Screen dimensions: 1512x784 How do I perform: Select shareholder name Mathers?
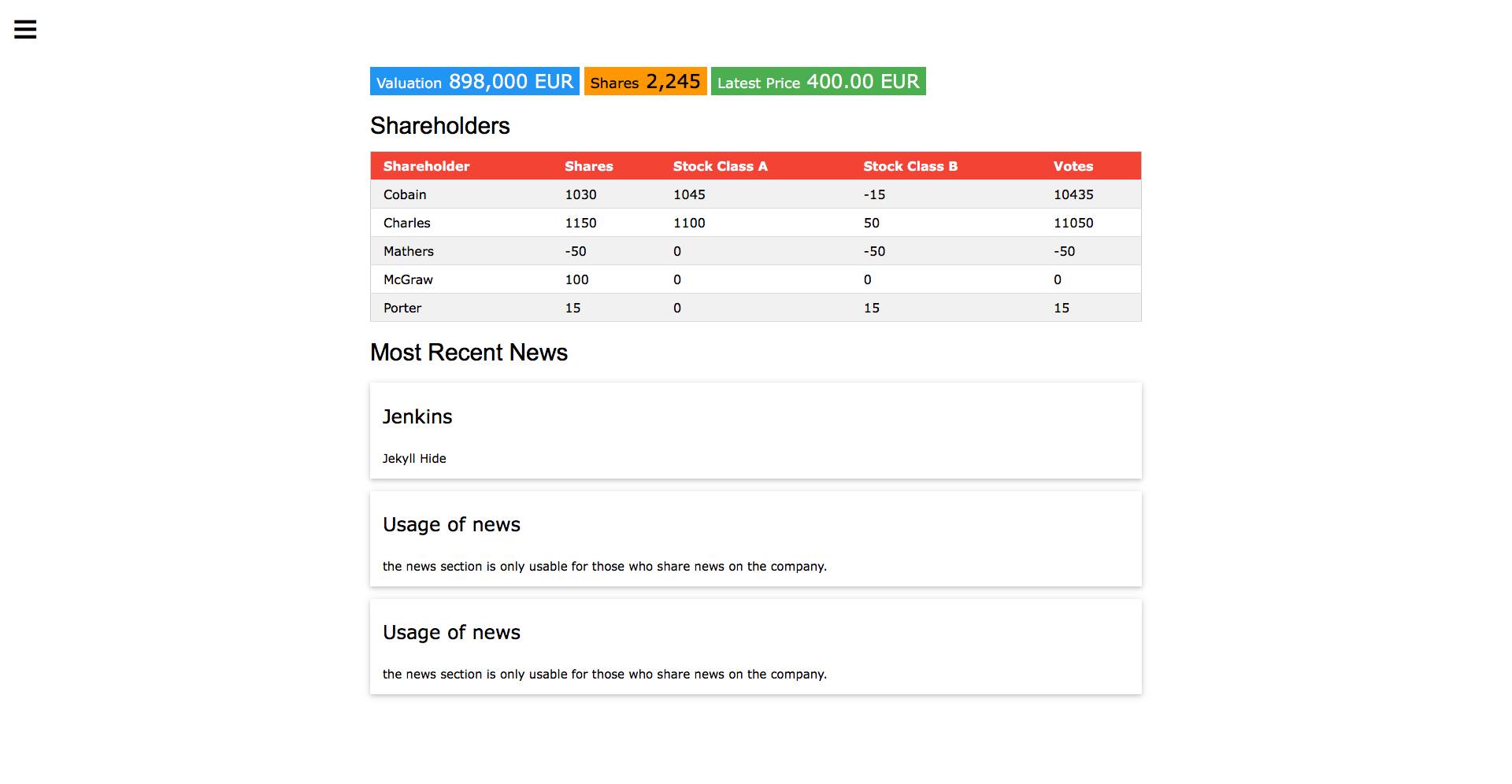pos(409,251)
